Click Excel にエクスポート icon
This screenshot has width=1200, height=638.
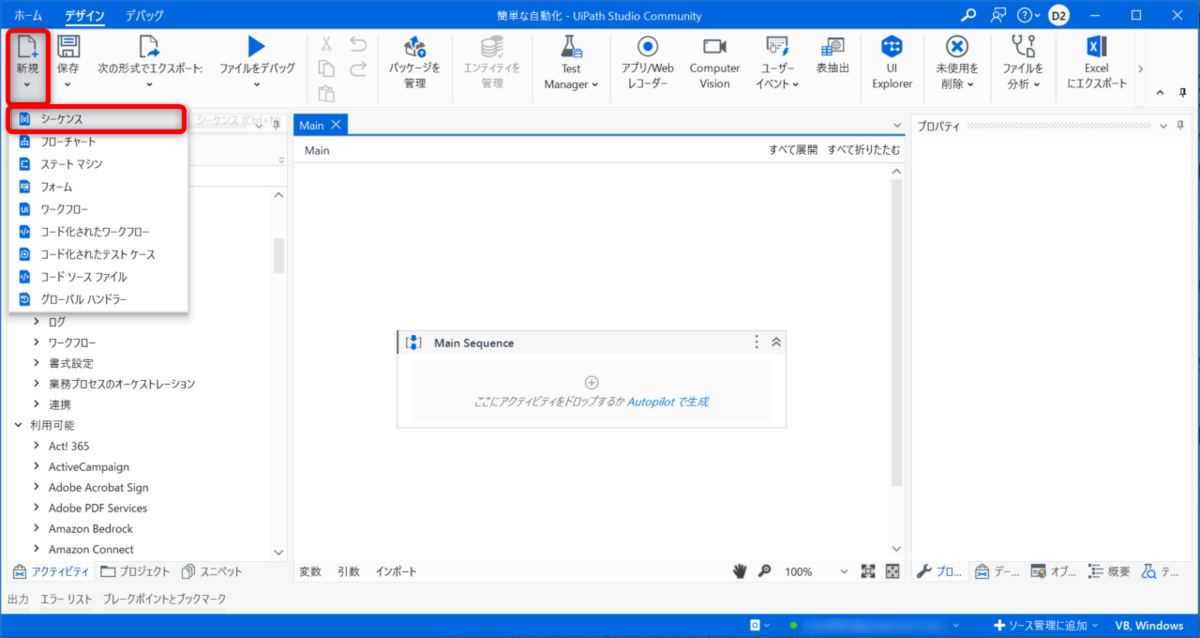coord(1096,45)
